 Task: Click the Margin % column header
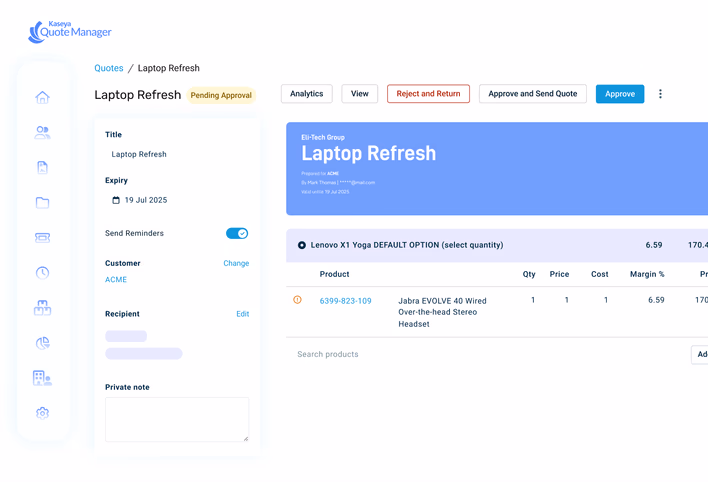click(x=647, y=274)
